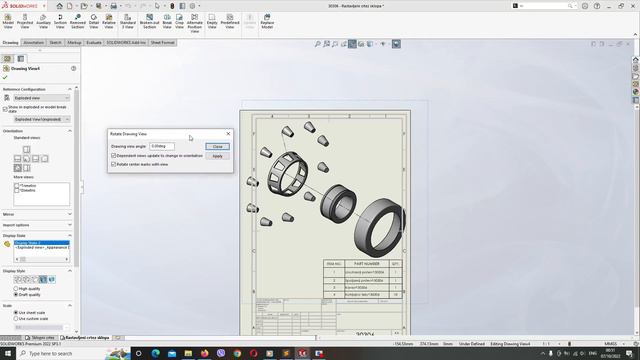Select the highlighted isometric standard view icon
Screen dimensions: 640x360
18,168
